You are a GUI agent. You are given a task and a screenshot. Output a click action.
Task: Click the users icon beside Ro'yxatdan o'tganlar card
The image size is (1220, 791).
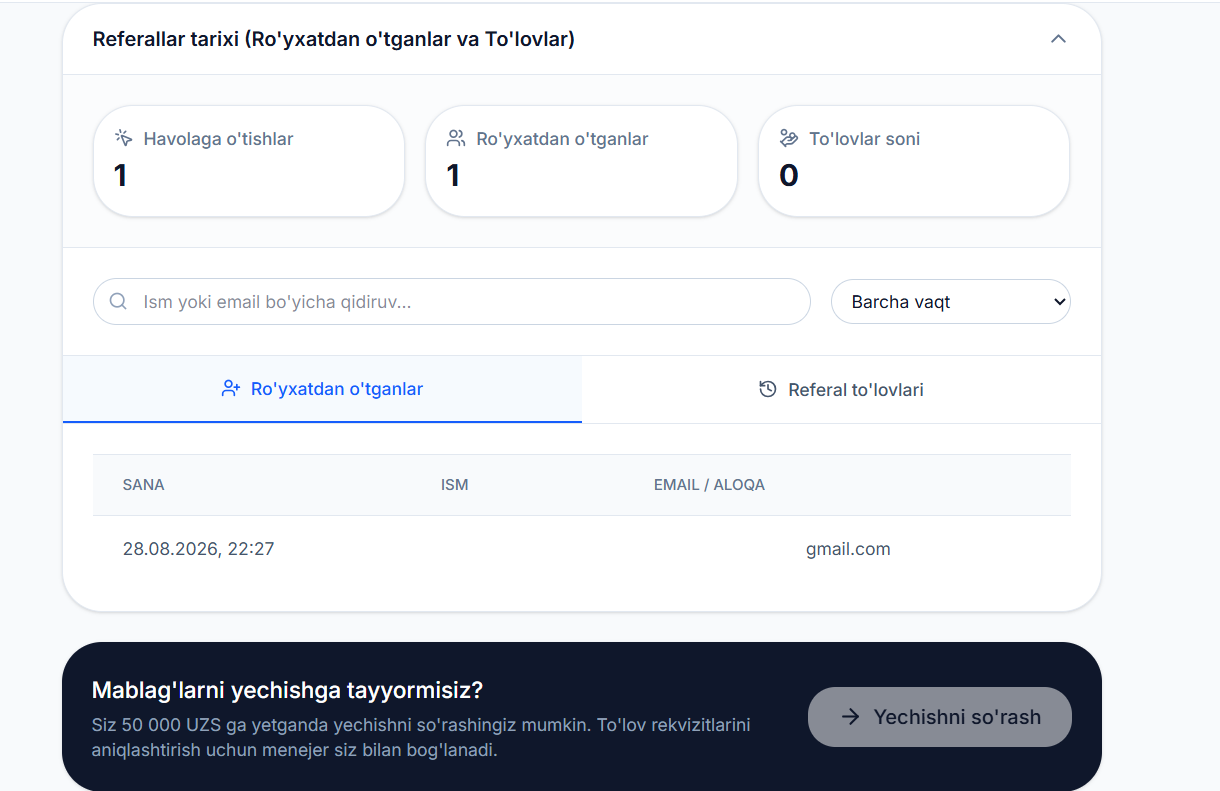click(456, 138)
